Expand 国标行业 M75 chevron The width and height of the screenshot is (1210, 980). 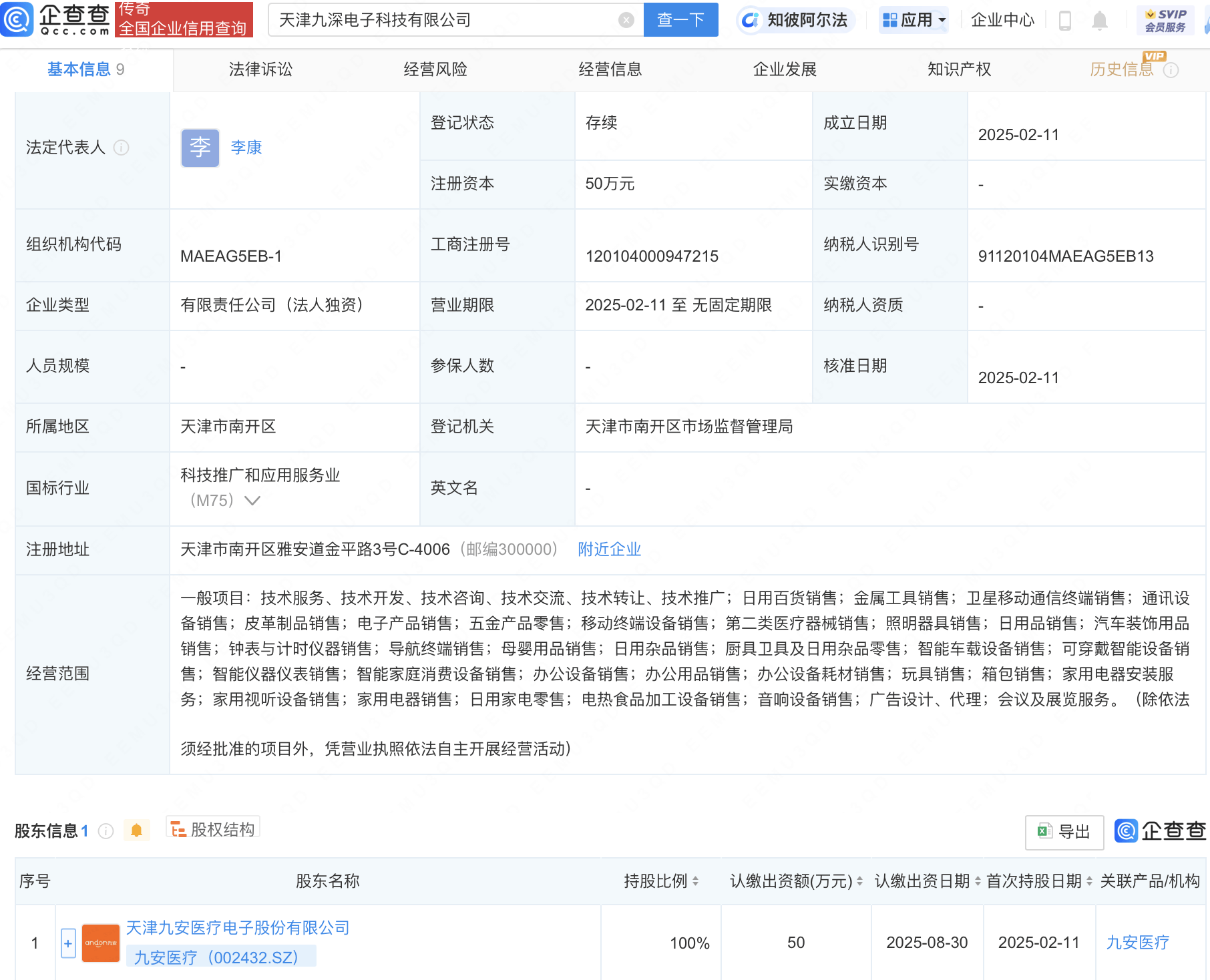pos(252,501)
